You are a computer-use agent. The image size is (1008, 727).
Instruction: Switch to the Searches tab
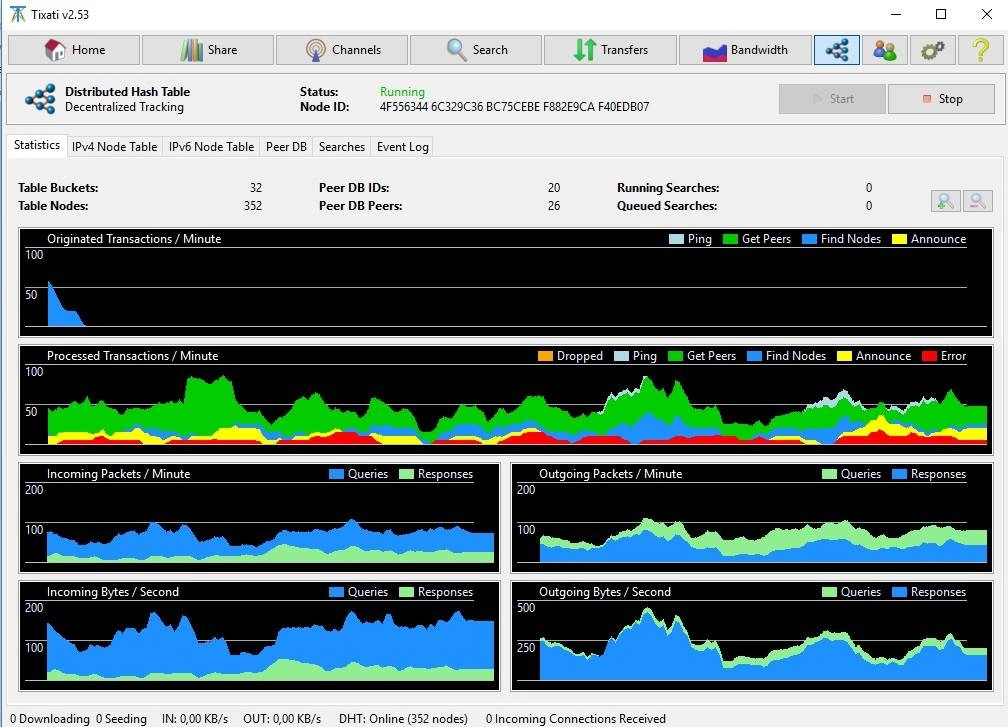click(x=342, y=147)
